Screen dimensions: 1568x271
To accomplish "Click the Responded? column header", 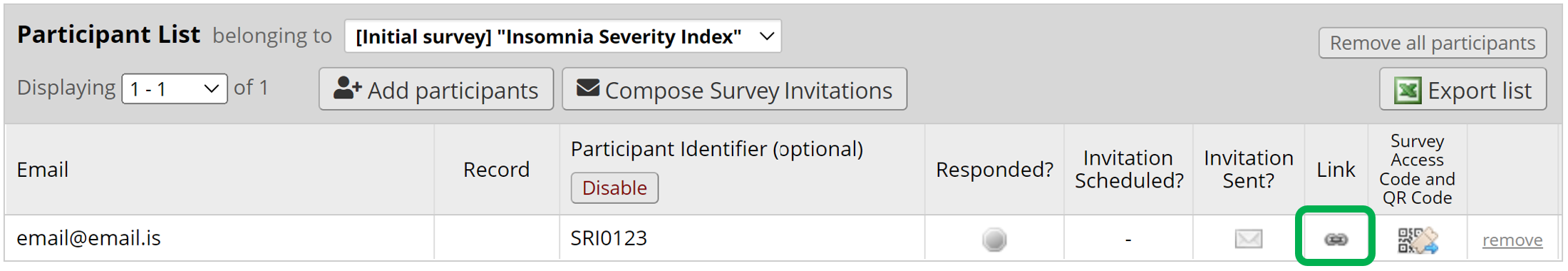I will (x=994, y=170).
